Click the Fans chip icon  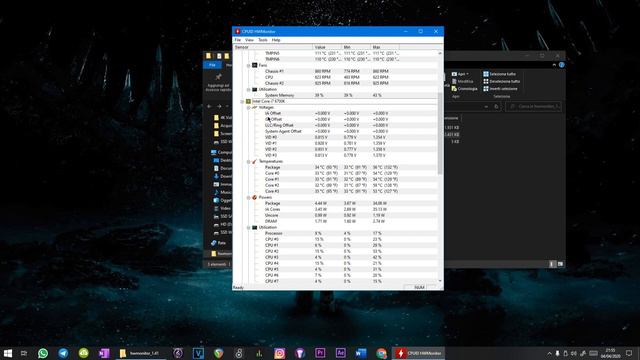click(x=254, y=65)
